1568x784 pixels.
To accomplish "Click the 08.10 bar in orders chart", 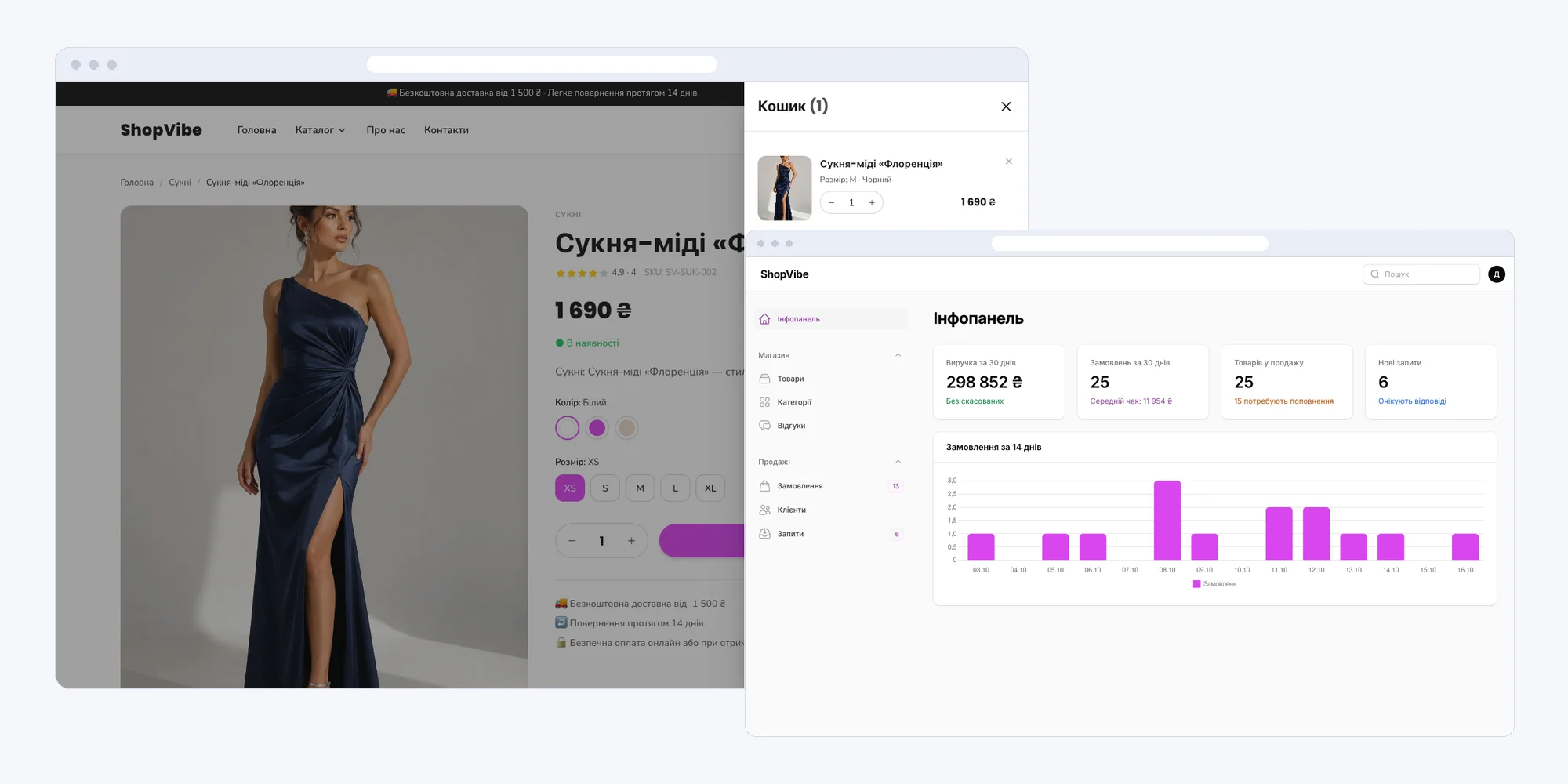I will click(x=1167, y=520).
